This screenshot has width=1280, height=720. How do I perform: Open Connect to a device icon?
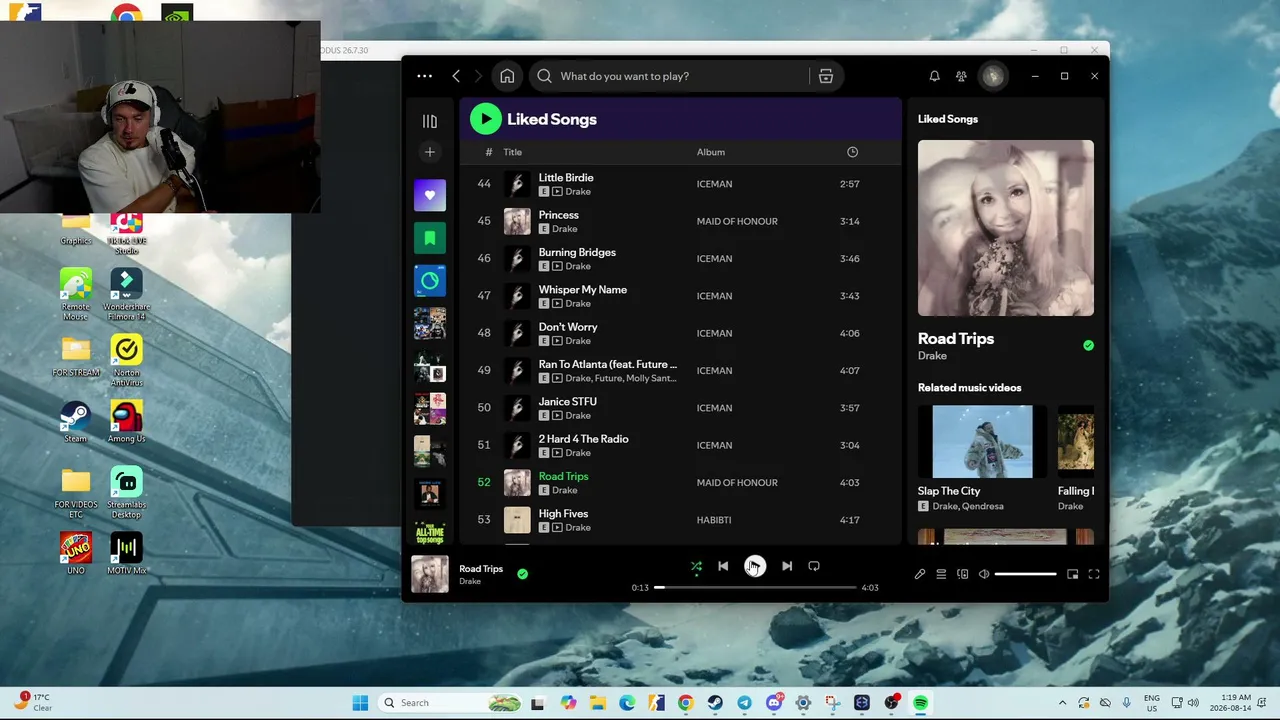[x=963, y=574]
